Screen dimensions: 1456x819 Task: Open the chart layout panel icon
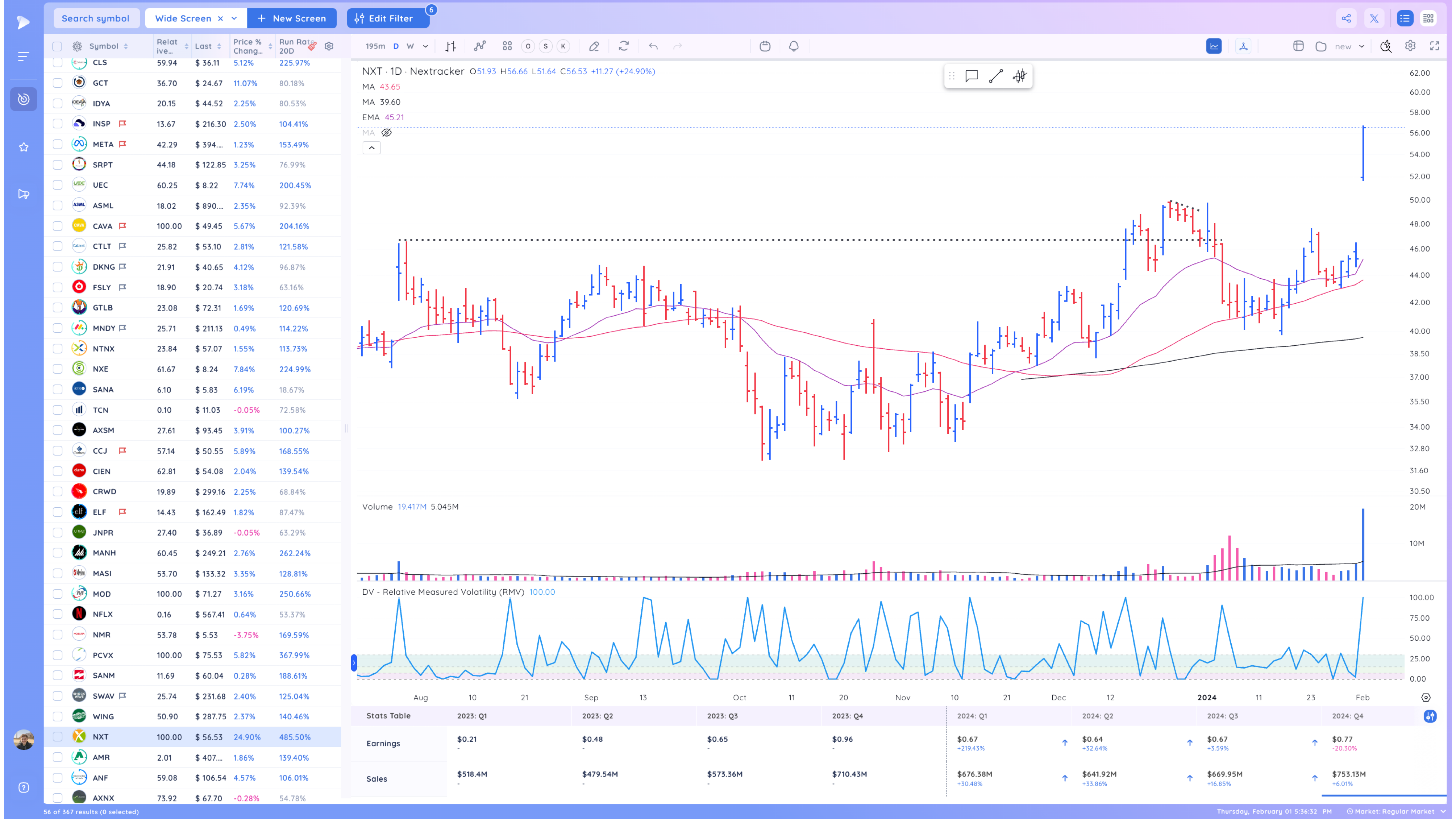tap(1298, 46)
